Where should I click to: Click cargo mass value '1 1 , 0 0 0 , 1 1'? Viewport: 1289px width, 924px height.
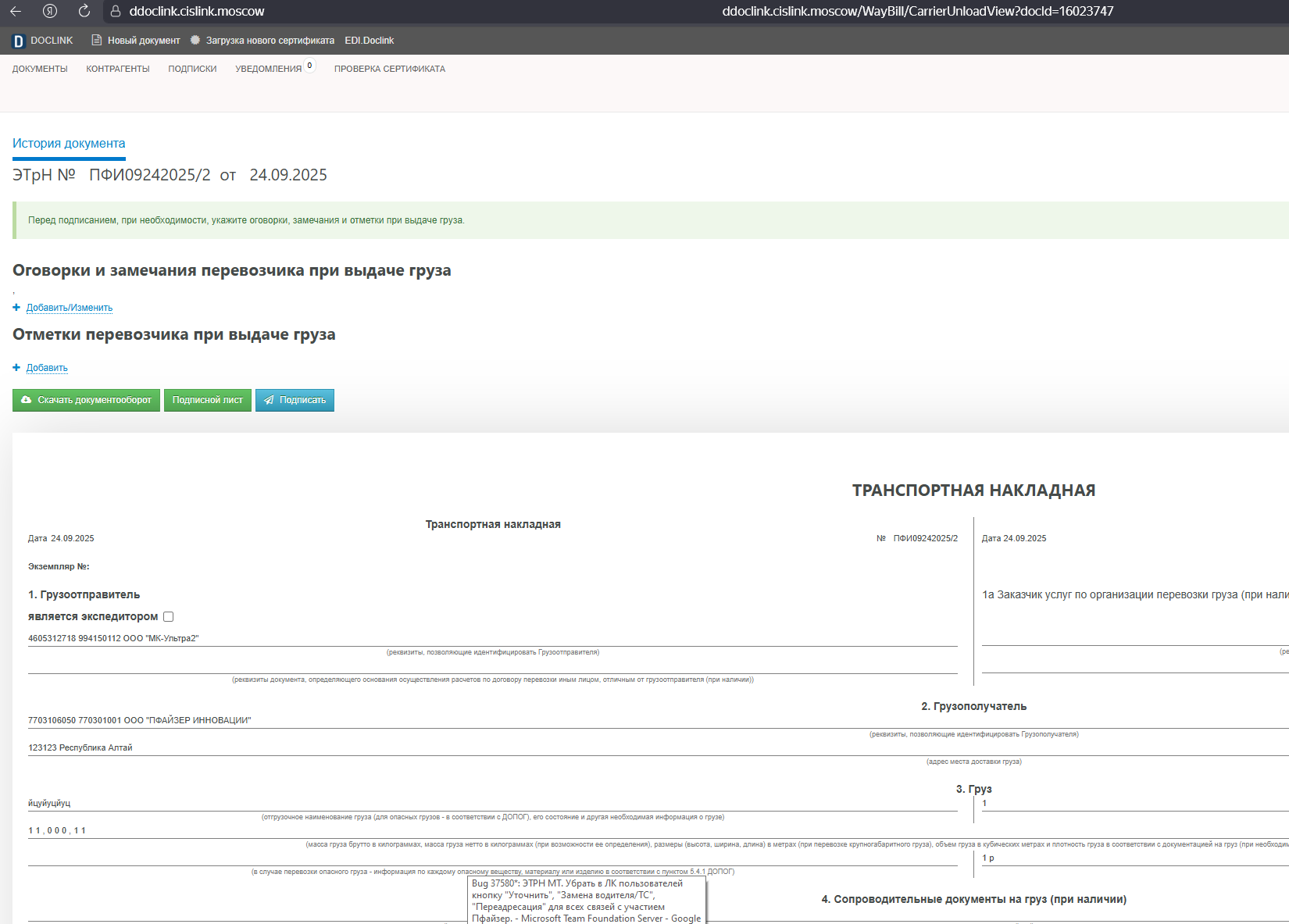(57, 830)
